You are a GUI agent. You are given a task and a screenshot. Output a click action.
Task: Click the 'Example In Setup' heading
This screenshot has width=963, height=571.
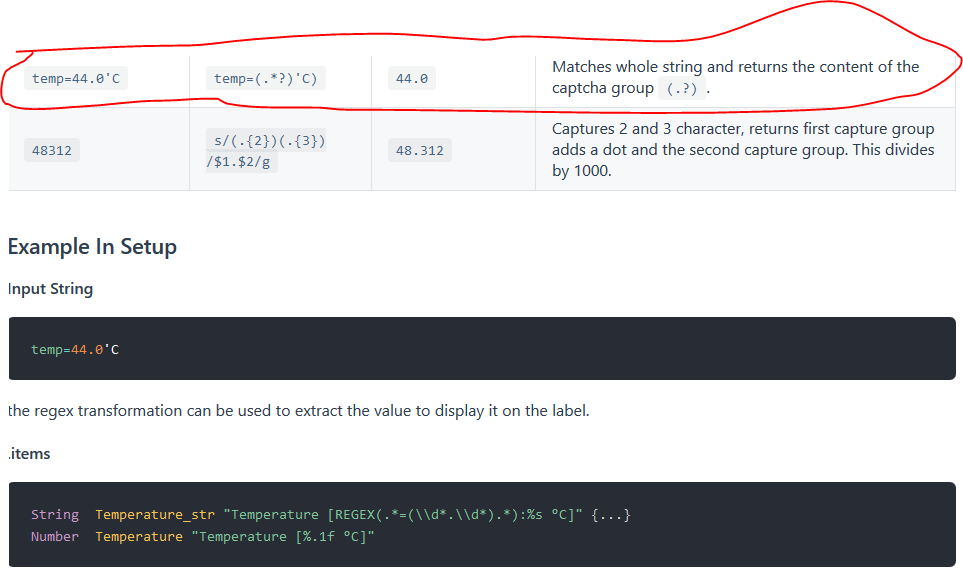pyautogui.click(x=92, y=247)
